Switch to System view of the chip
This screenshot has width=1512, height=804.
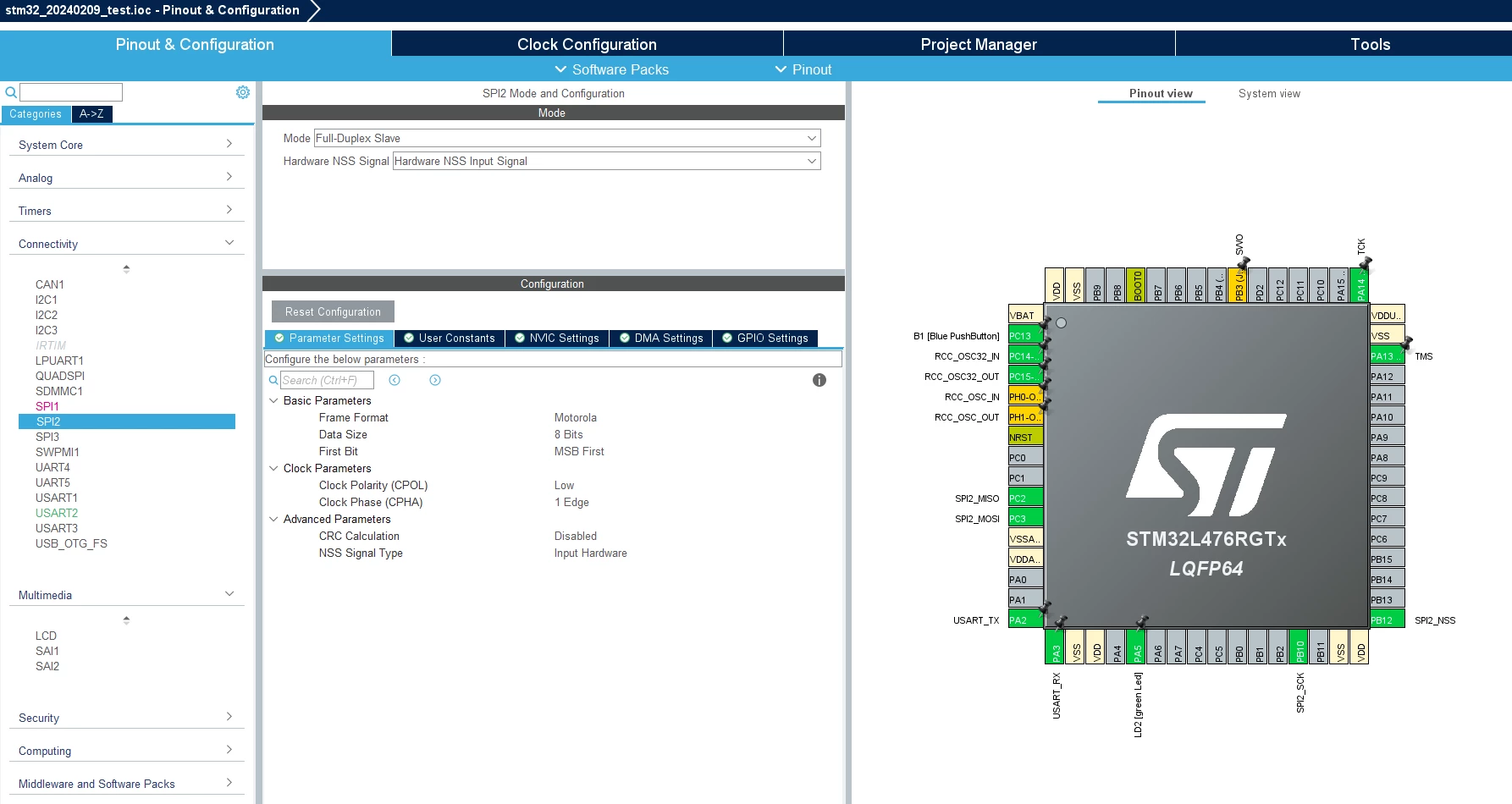pos(1269,93)
